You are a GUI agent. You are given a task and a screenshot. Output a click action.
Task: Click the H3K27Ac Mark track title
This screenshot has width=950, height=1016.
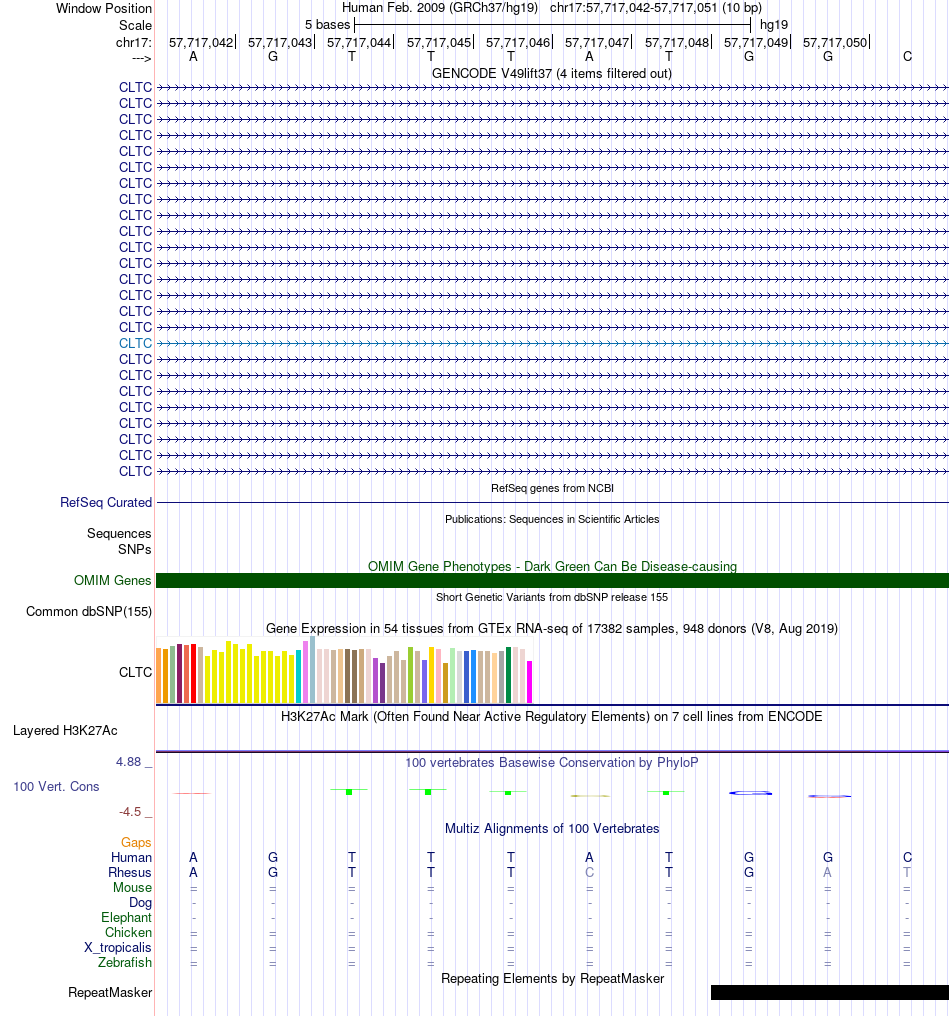coord(551,717)
